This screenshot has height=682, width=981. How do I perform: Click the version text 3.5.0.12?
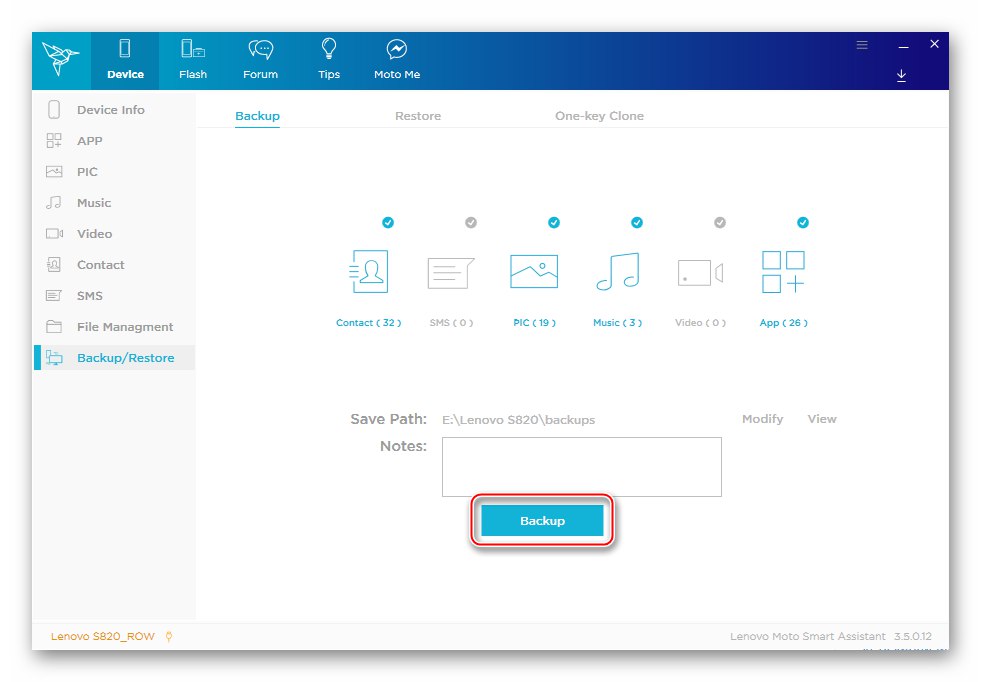(913, 636)
